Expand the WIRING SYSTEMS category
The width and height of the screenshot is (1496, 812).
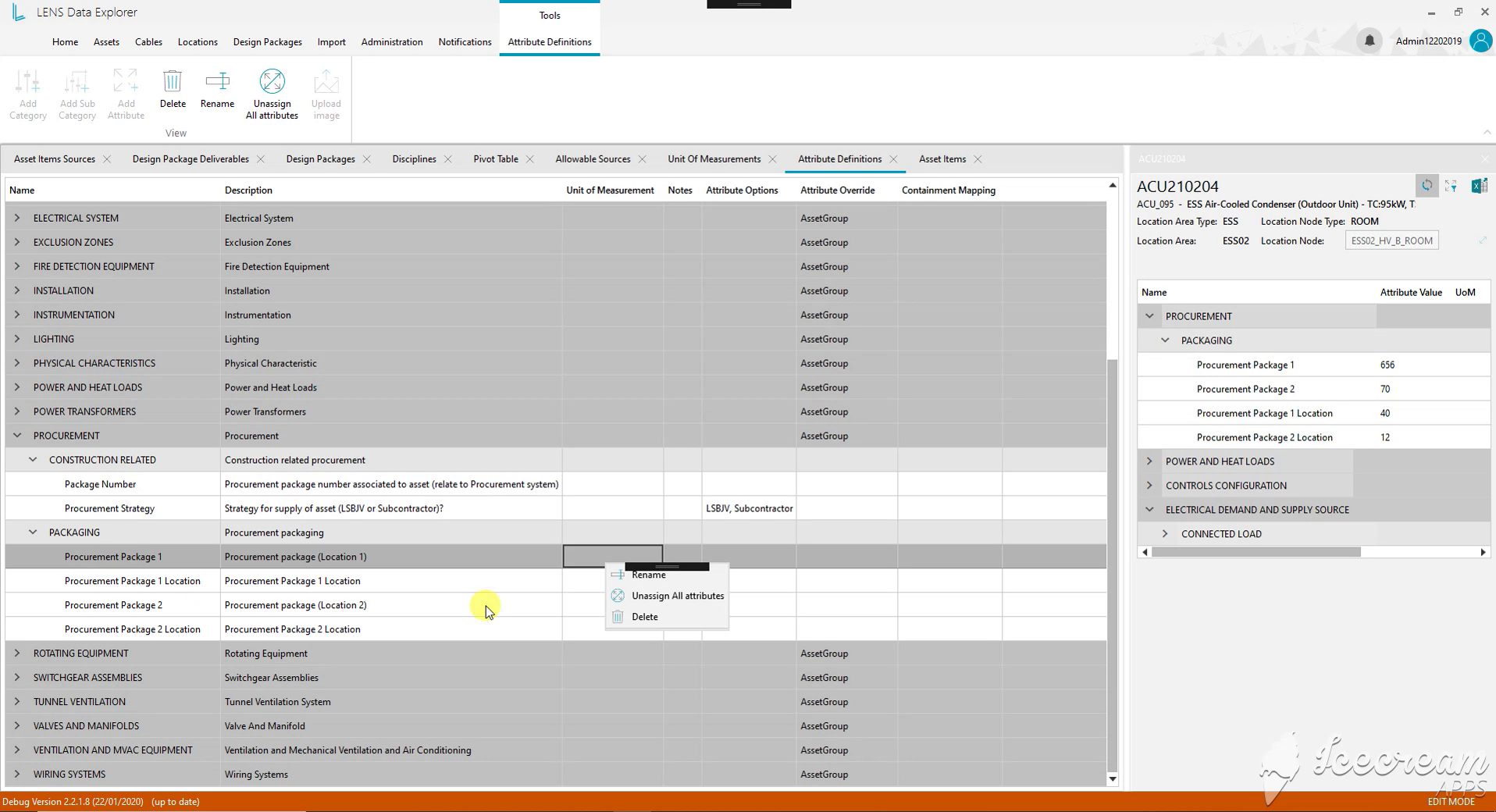17,775
